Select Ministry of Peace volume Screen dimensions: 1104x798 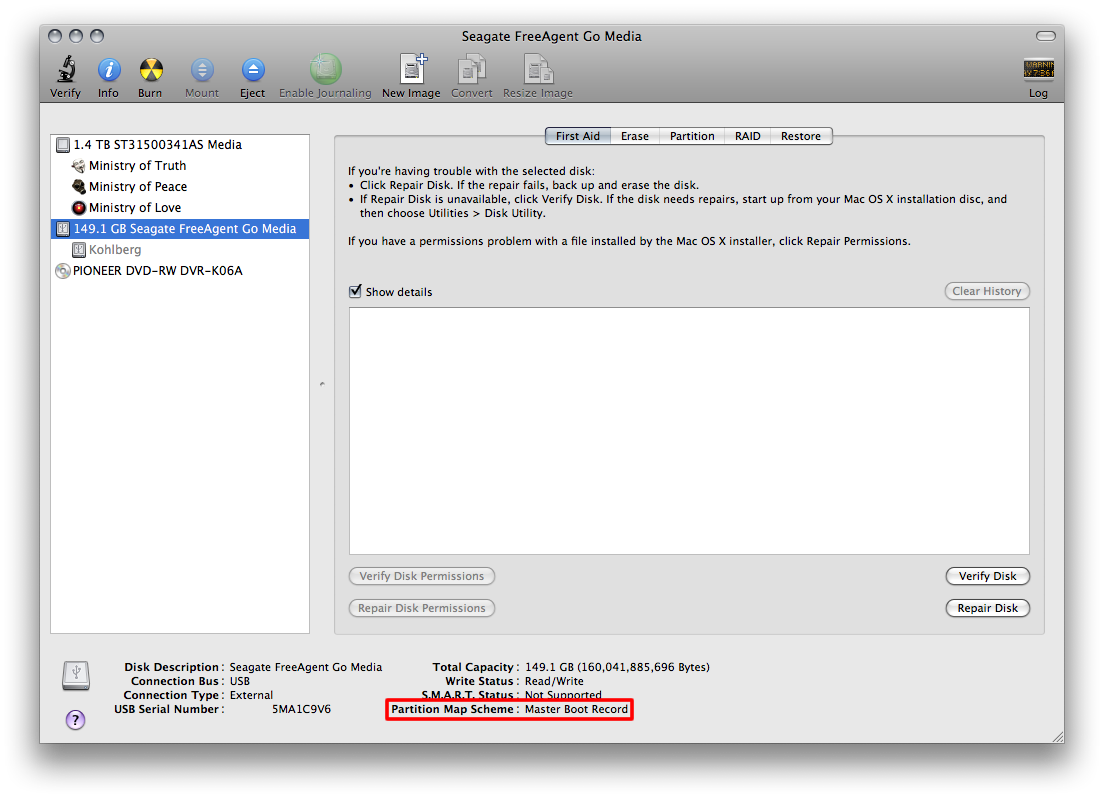[180, 187]
